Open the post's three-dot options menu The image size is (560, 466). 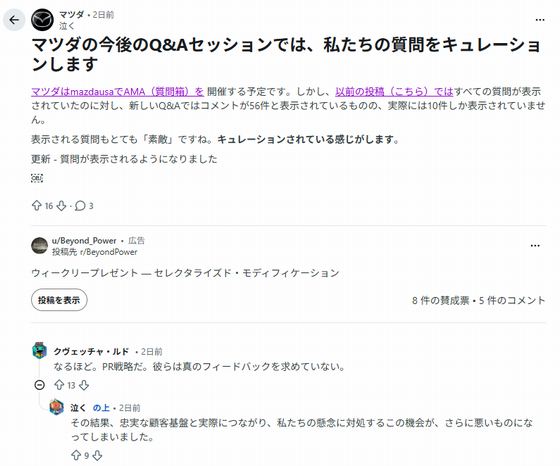pyautogui.click(x=540, y=20)
